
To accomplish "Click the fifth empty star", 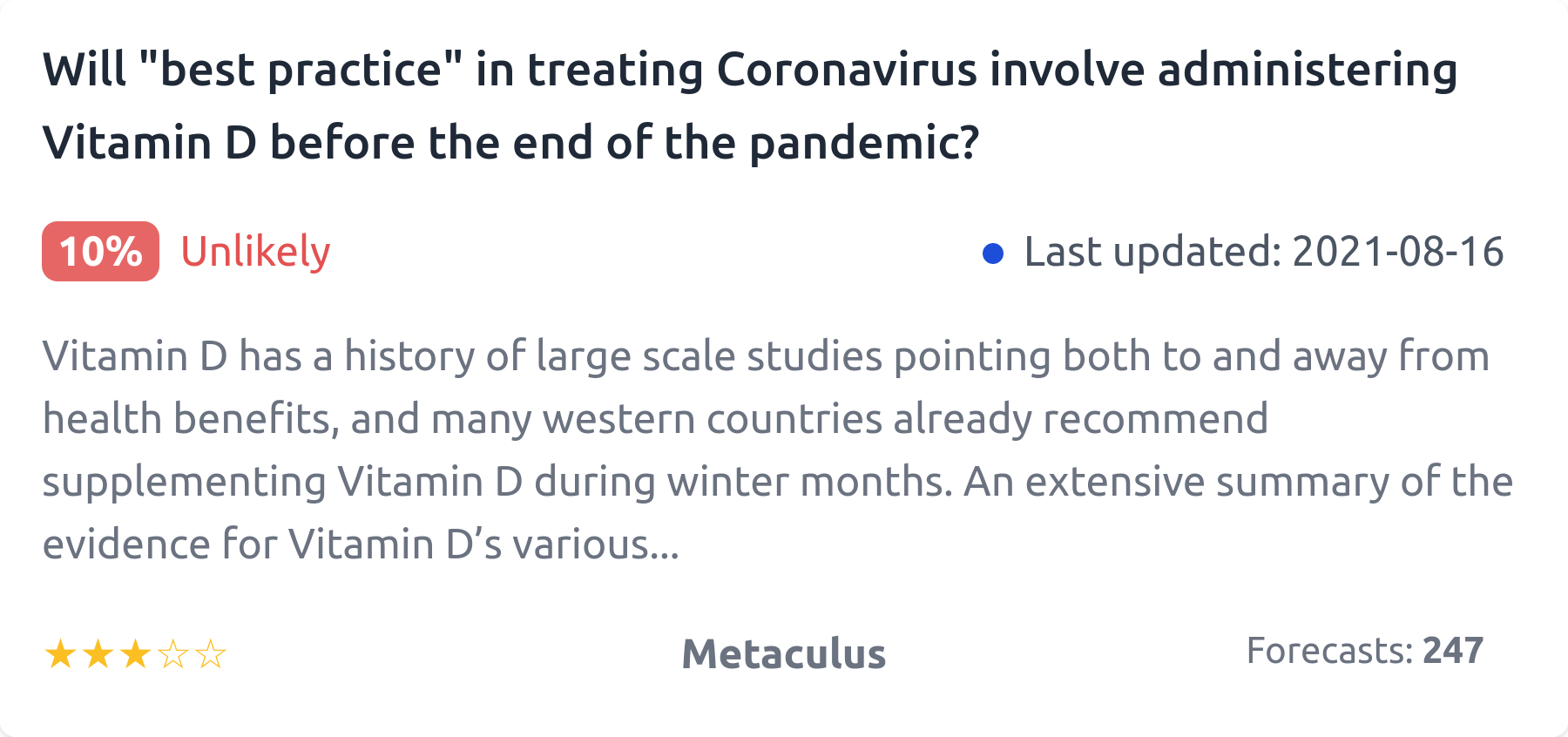I will pyautogui.click(x=211, y=654).
